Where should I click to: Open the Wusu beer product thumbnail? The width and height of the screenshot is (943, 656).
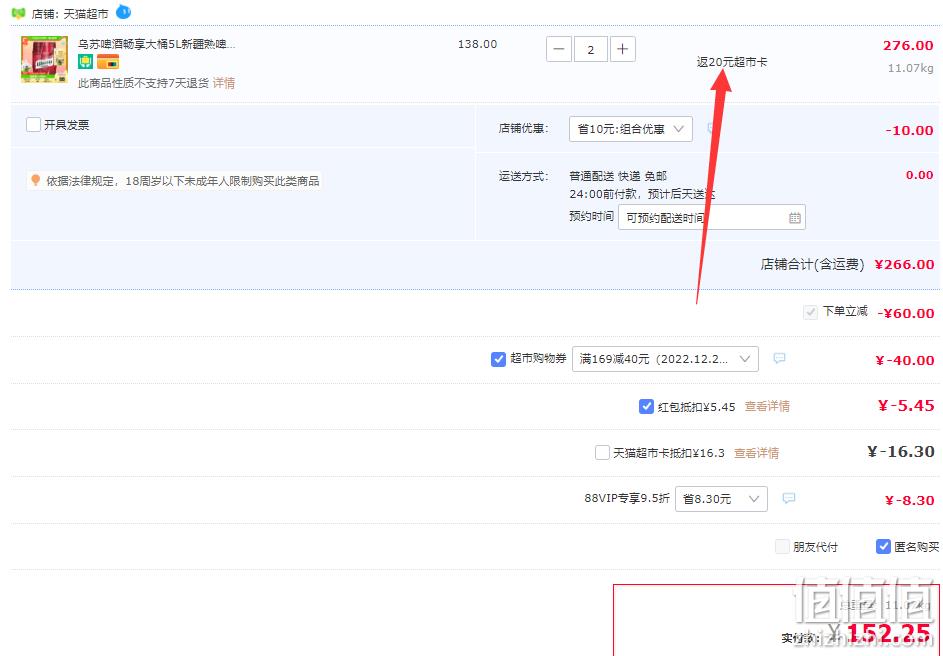(x=44, y=59)
